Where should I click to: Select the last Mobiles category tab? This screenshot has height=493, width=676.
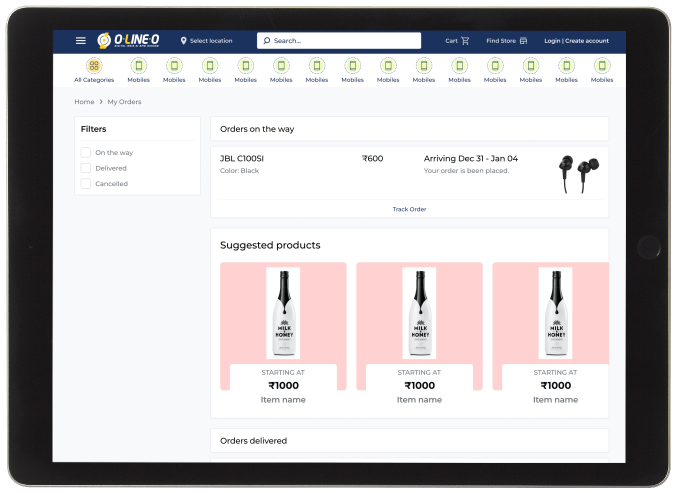click(x=602, y=70)
